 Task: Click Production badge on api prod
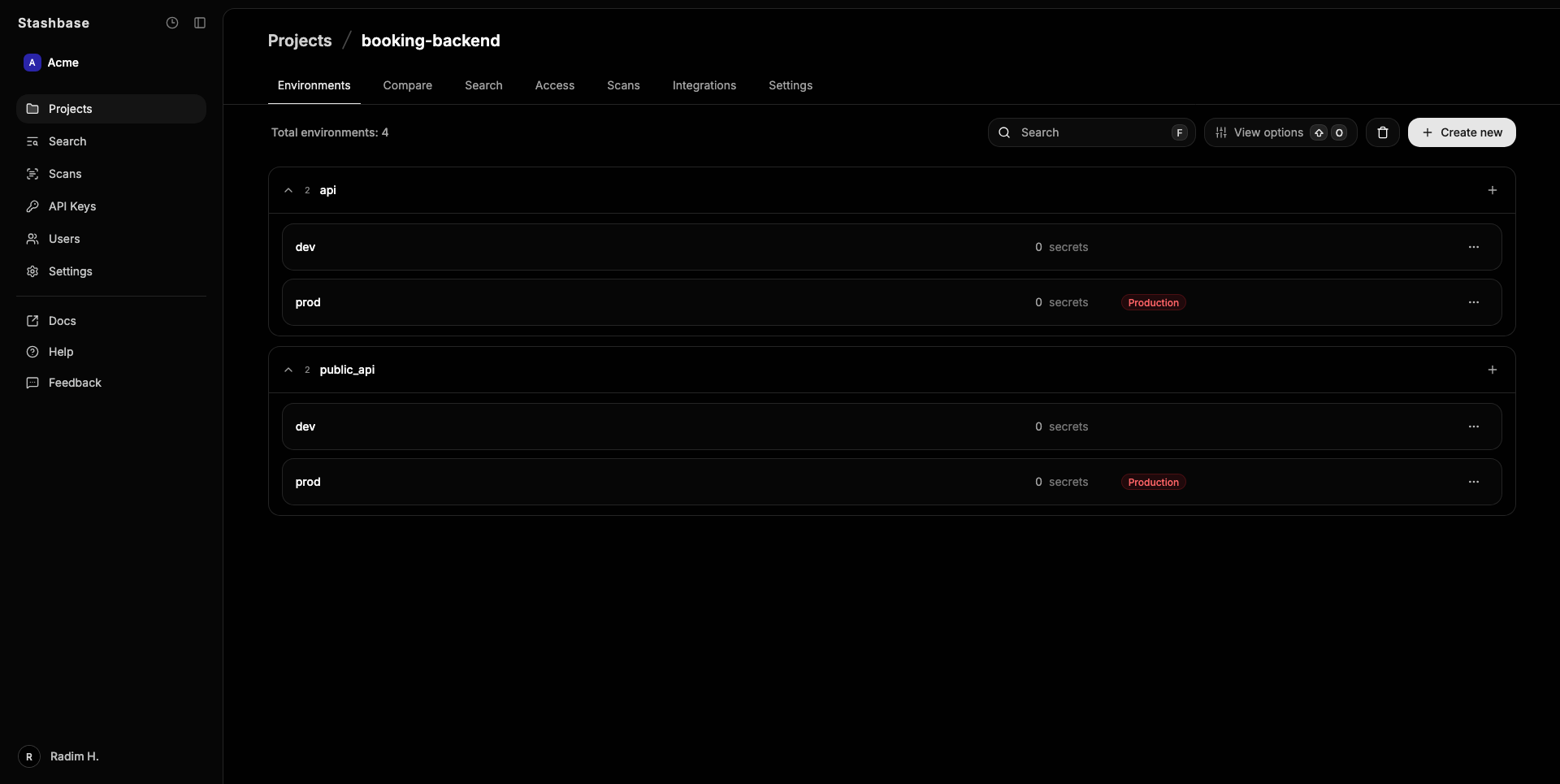point(1153,302)
